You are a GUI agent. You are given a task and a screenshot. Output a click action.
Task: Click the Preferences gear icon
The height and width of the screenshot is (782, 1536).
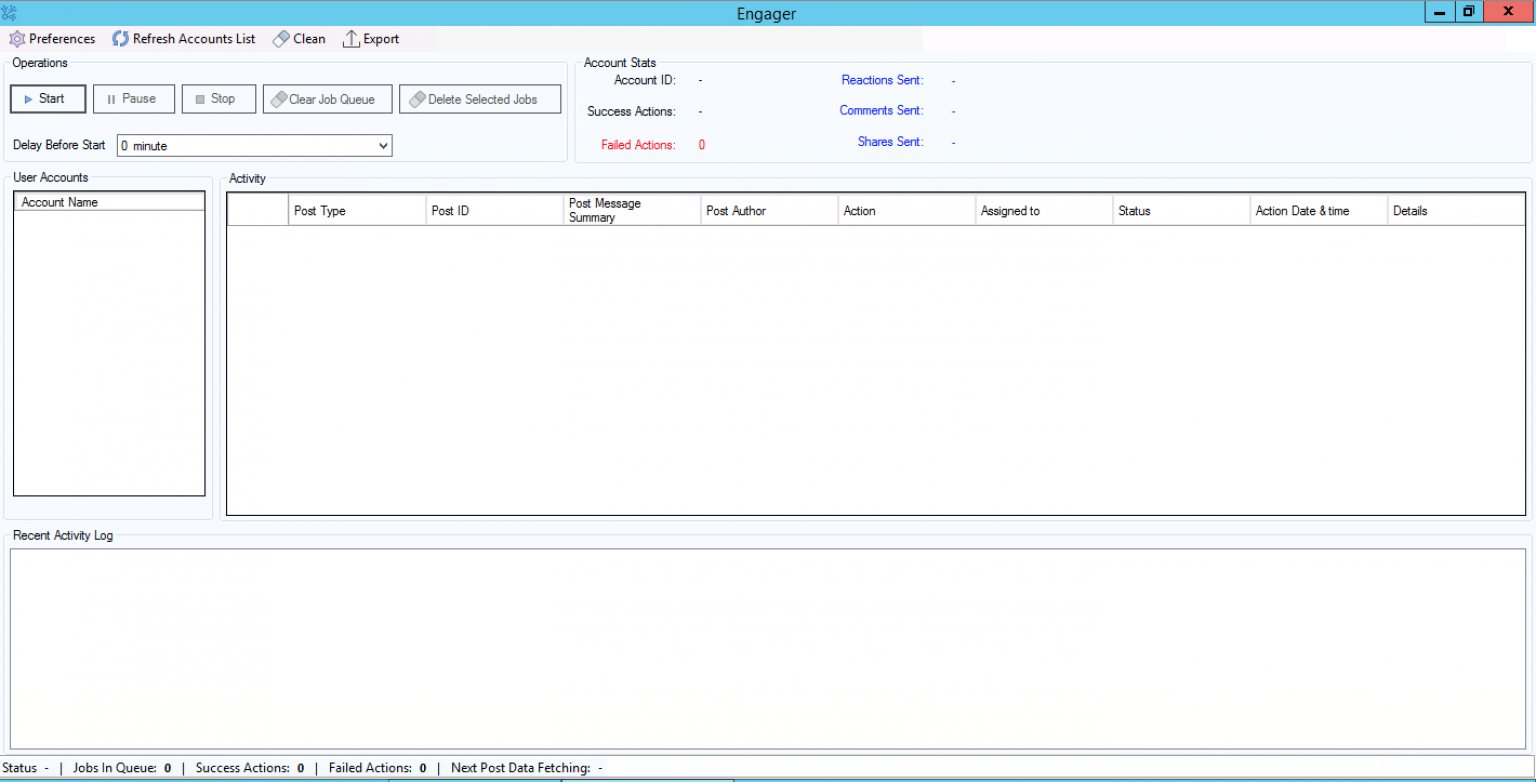(17, 39)
